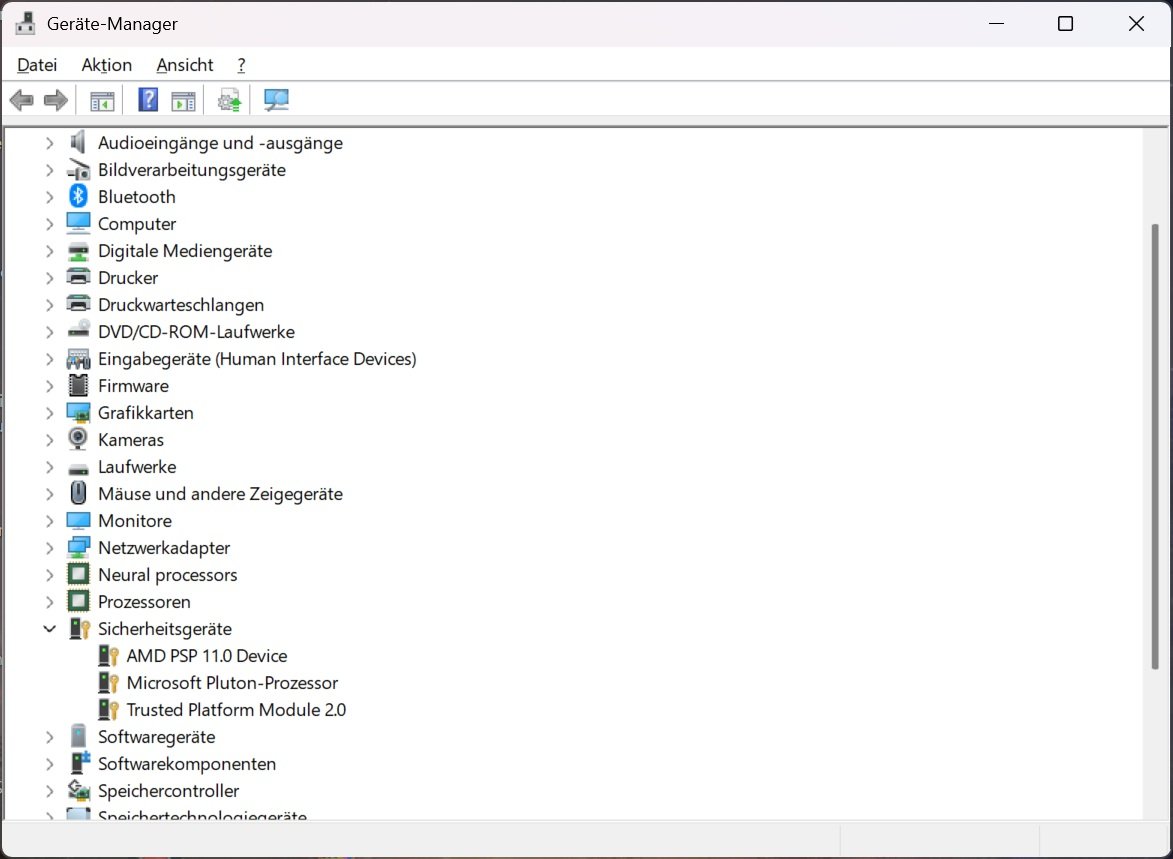Screen dimensions: 1173x859
Task: Toggle the action pane toolbar icon
Action: click(x=183, y=100)
